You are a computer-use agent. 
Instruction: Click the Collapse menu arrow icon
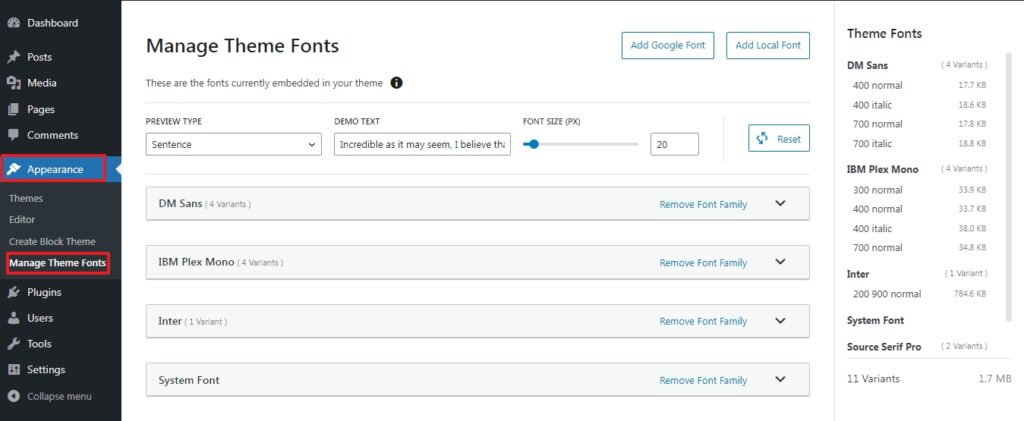[13, 396]
